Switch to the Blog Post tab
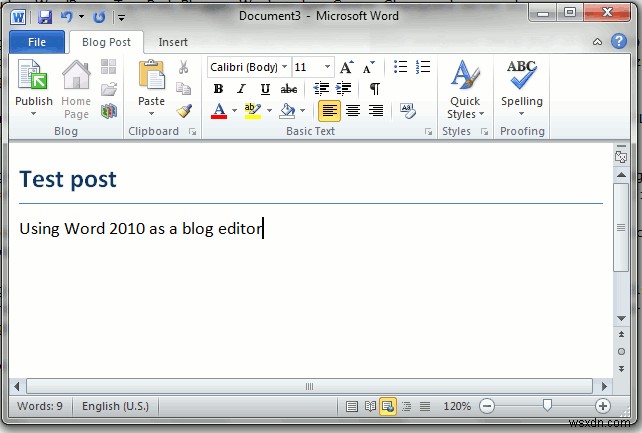The image size is (642, 433). click(106, 42)
